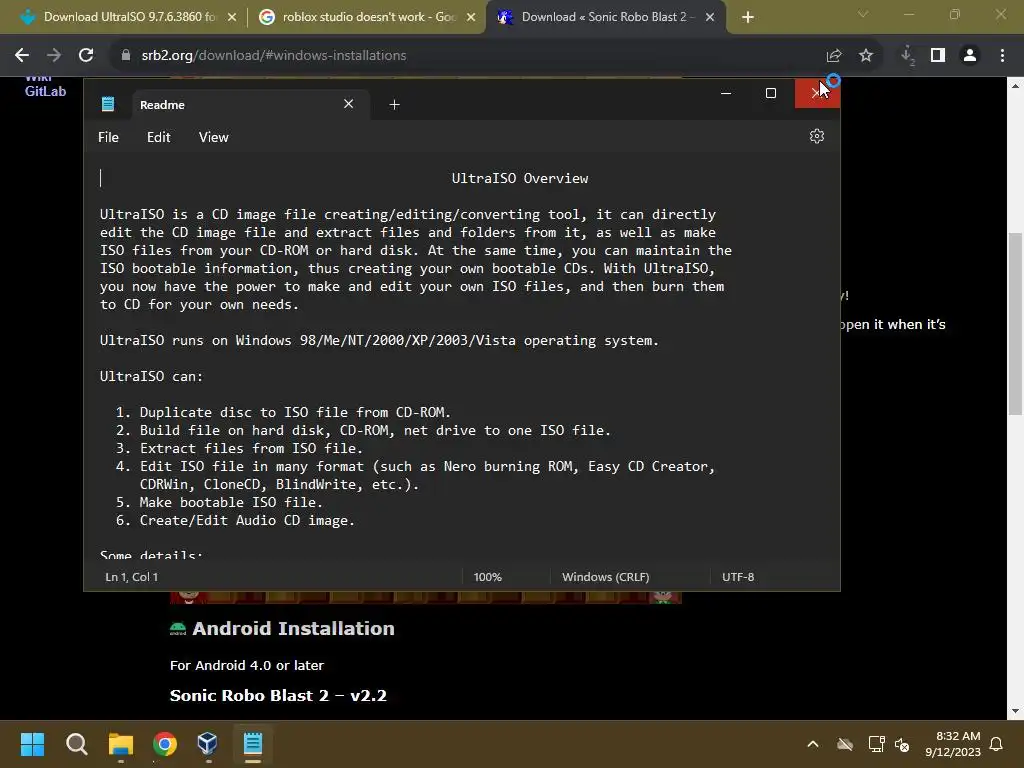
Task: Open a new Chrome tab
Action: pyautogui.click(x=748, y=18)
